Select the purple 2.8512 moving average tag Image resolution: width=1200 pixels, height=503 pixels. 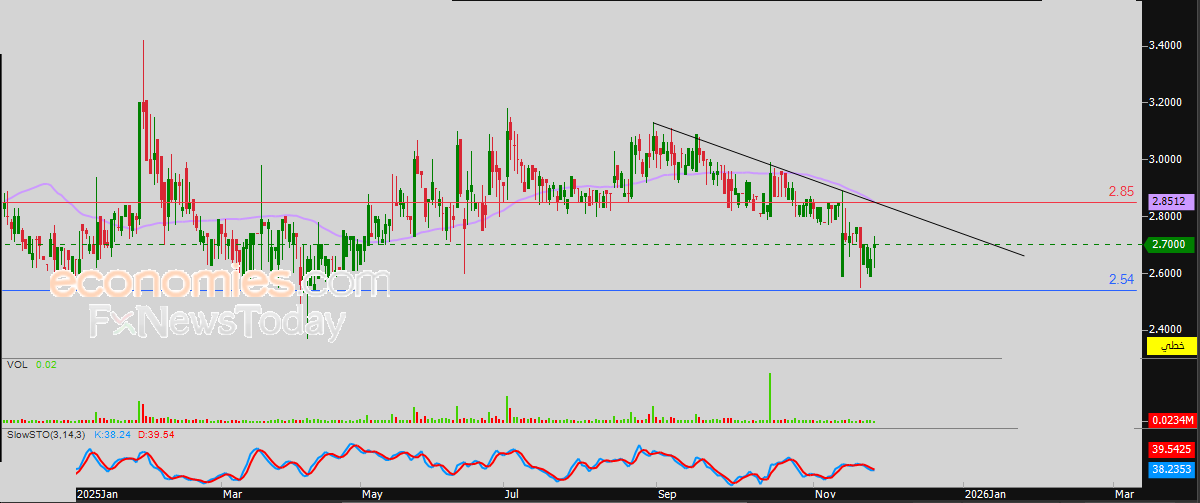click(x=1171, y=201)
